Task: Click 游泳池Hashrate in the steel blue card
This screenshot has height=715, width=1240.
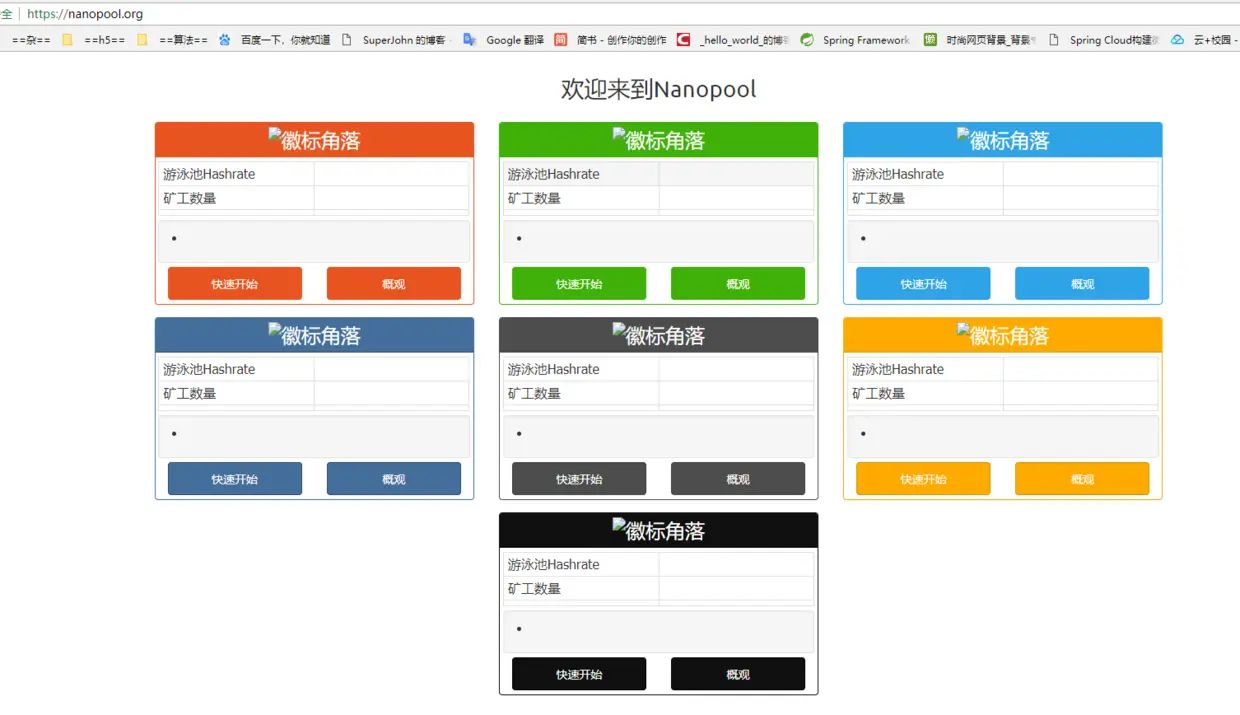Action: (209, 369)
